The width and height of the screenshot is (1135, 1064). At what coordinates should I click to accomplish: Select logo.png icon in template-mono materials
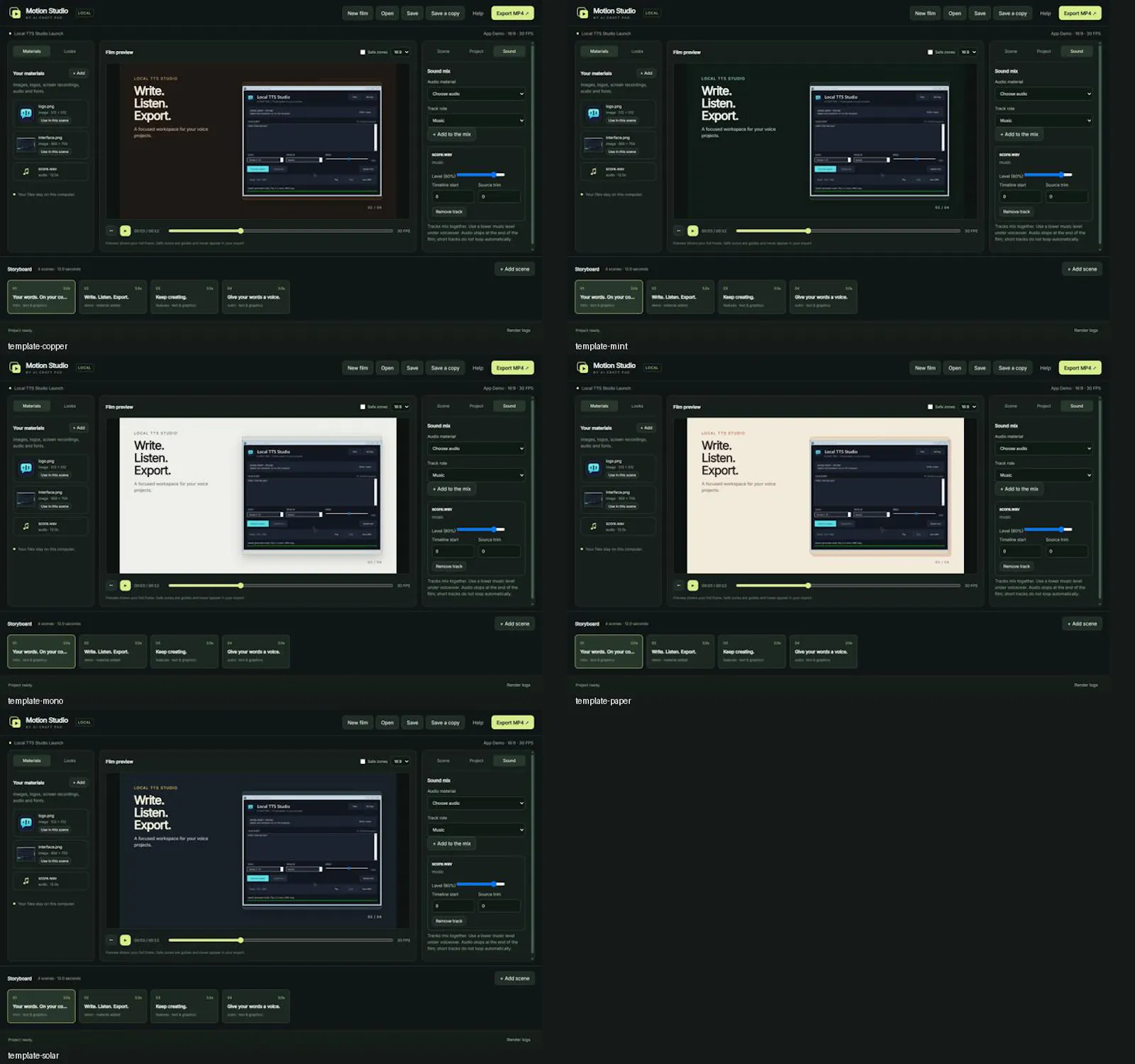pos(26,468)
